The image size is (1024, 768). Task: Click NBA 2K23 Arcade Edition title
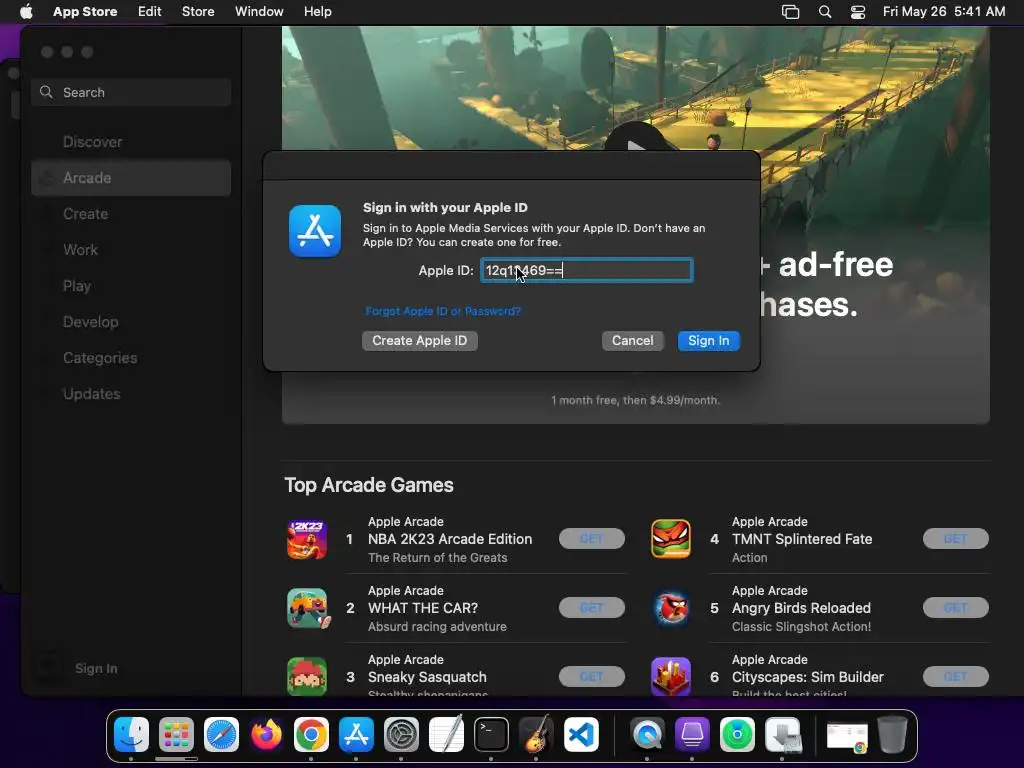point(450,539)
